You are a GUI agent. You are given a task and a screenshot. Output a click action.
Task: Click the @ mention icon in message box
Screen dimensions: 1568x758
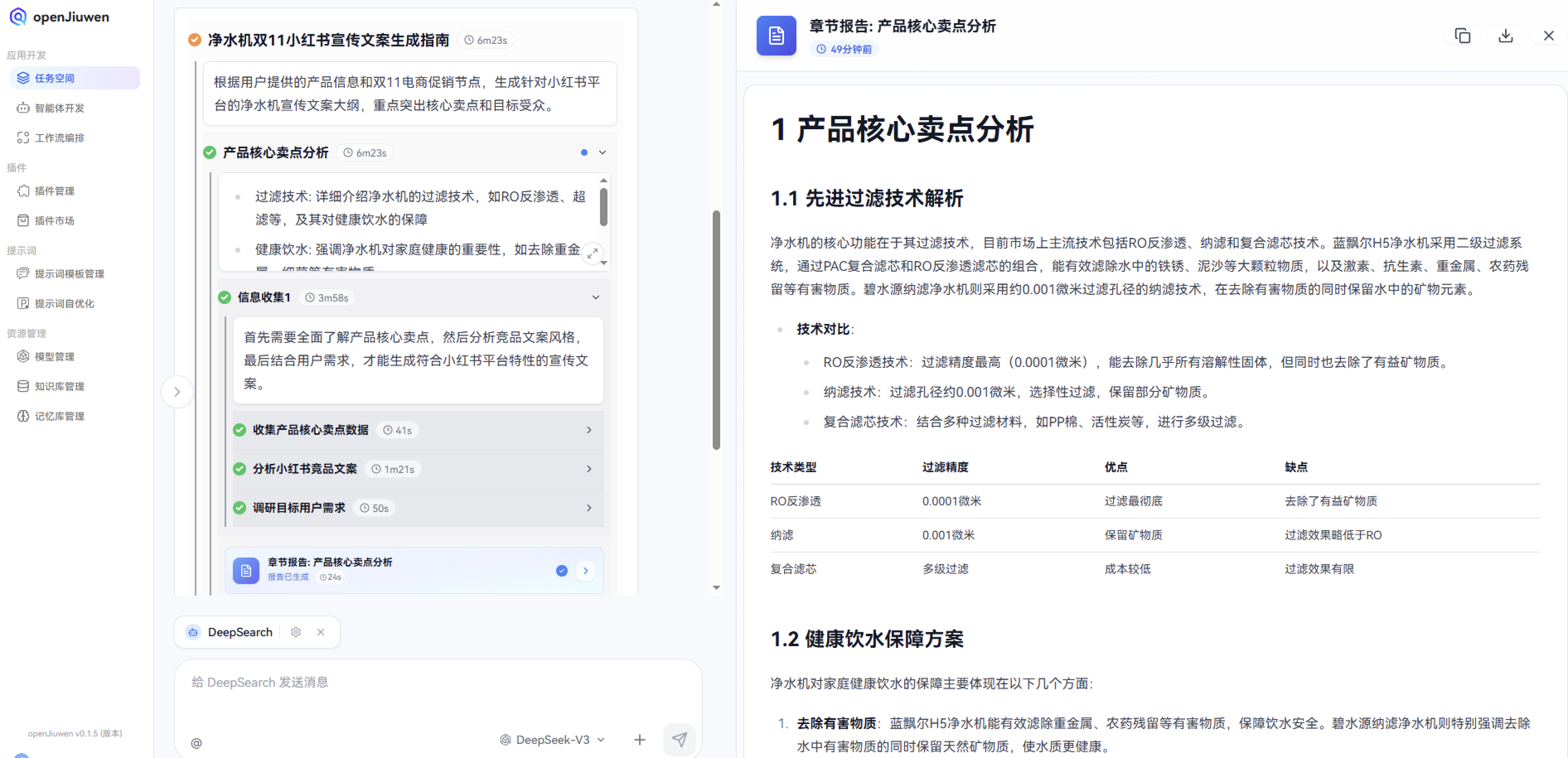196,743
